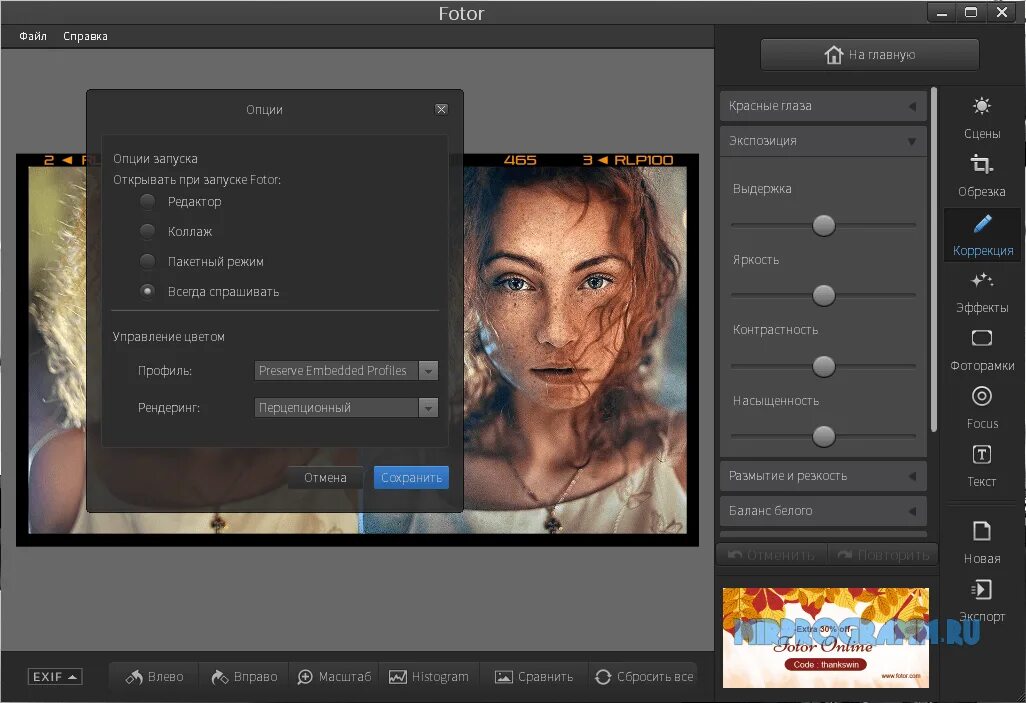
Task: Click the Выдержка slider handle
Action: point(824,225)
